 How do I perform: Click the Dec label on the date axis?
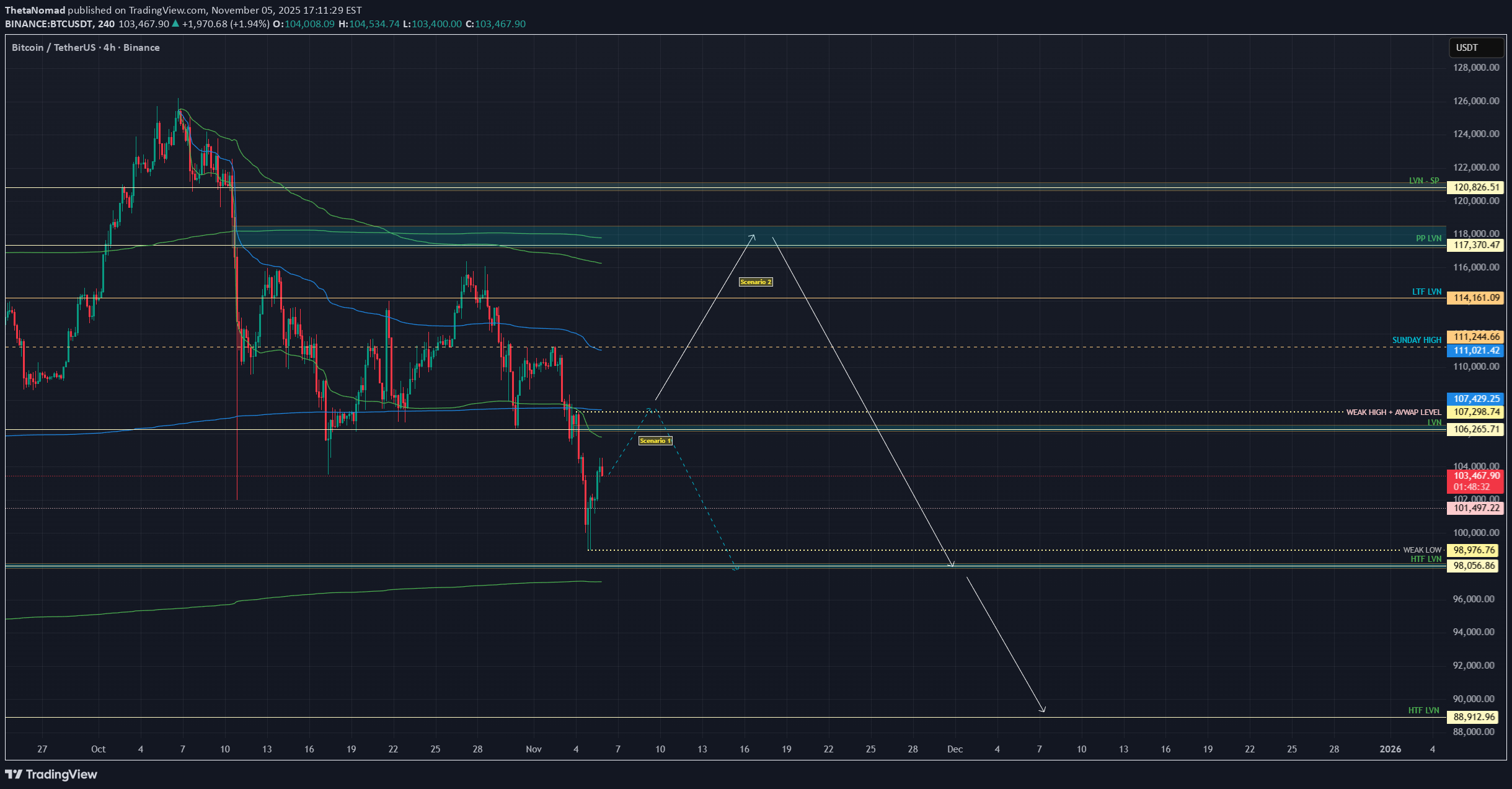(x=954, y=749)
